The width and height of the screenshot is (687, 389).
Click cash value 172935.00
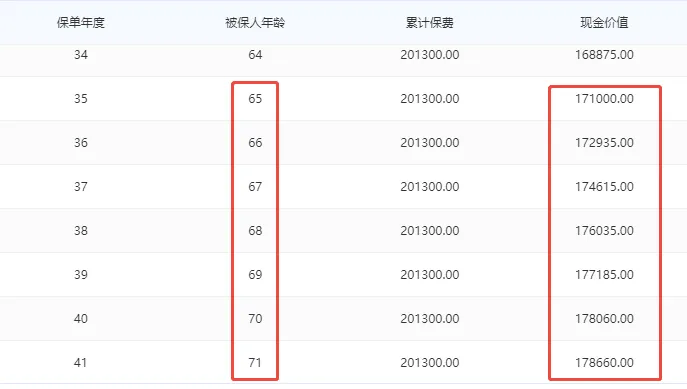[x=604, y=143]
